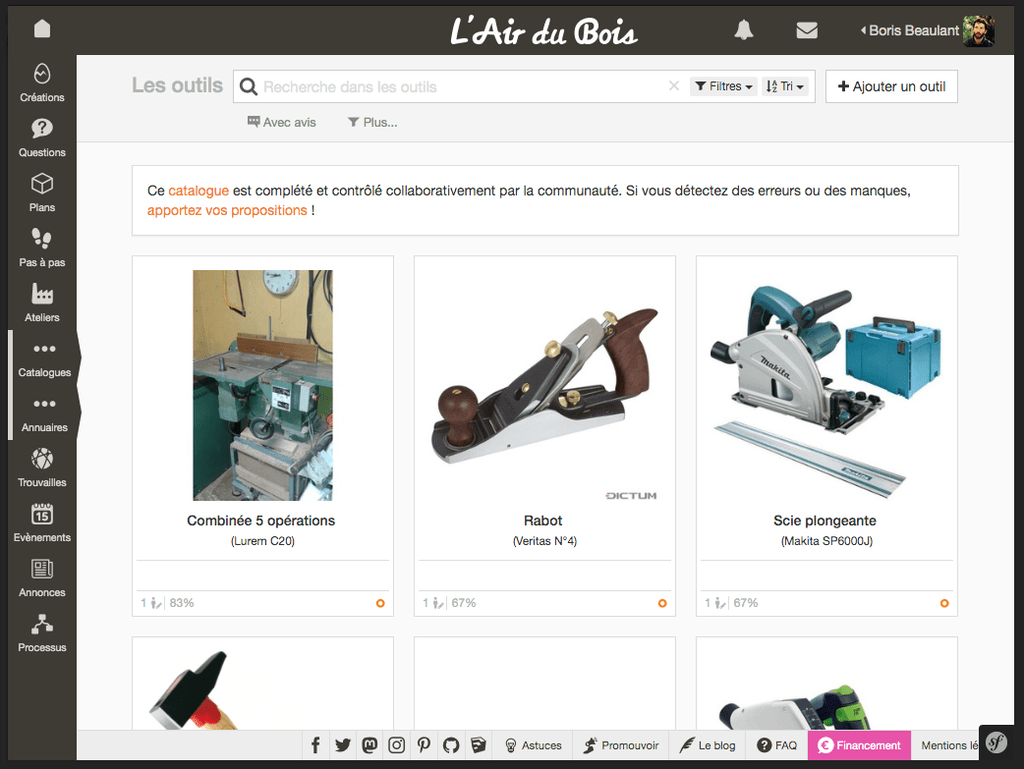Click the Lurem C20 subtitle
1024x769 pixels.
(263, 541)
